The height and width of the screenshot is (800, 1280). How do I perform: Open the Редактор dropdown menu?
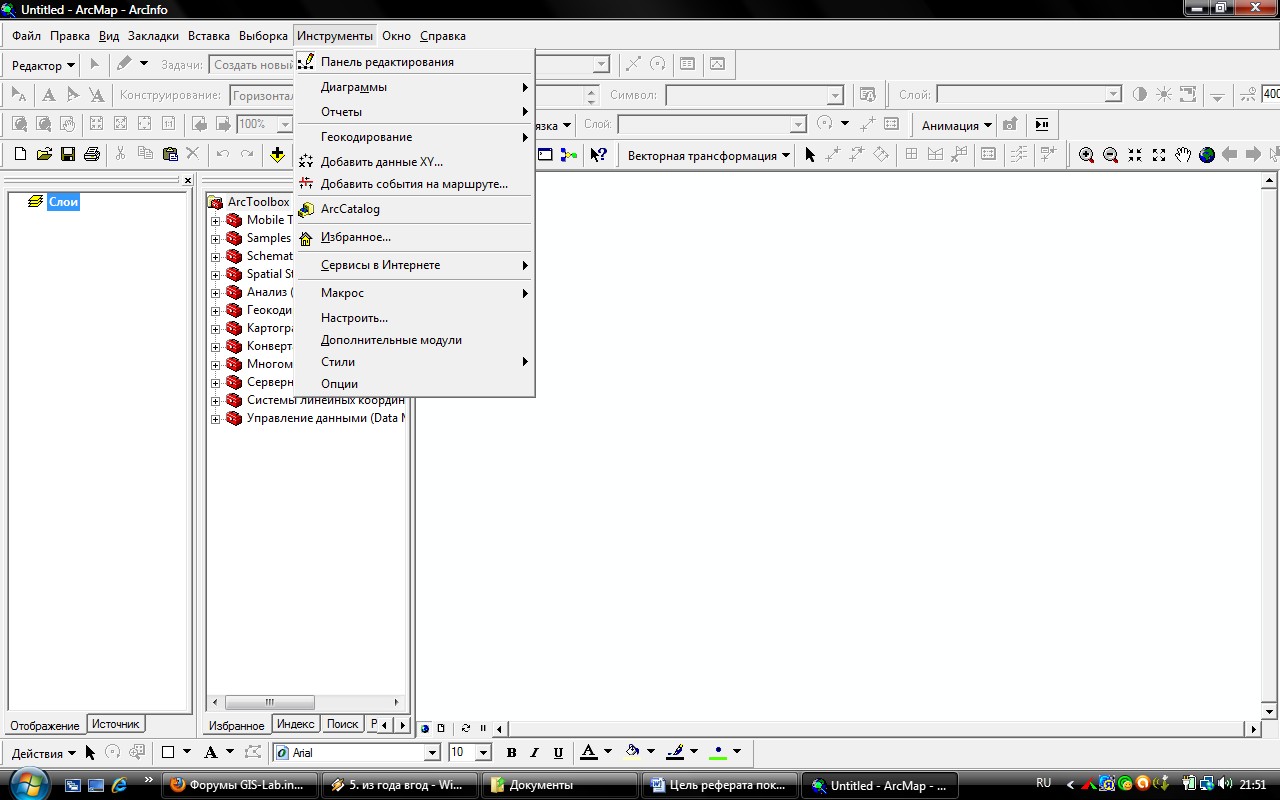43,65
